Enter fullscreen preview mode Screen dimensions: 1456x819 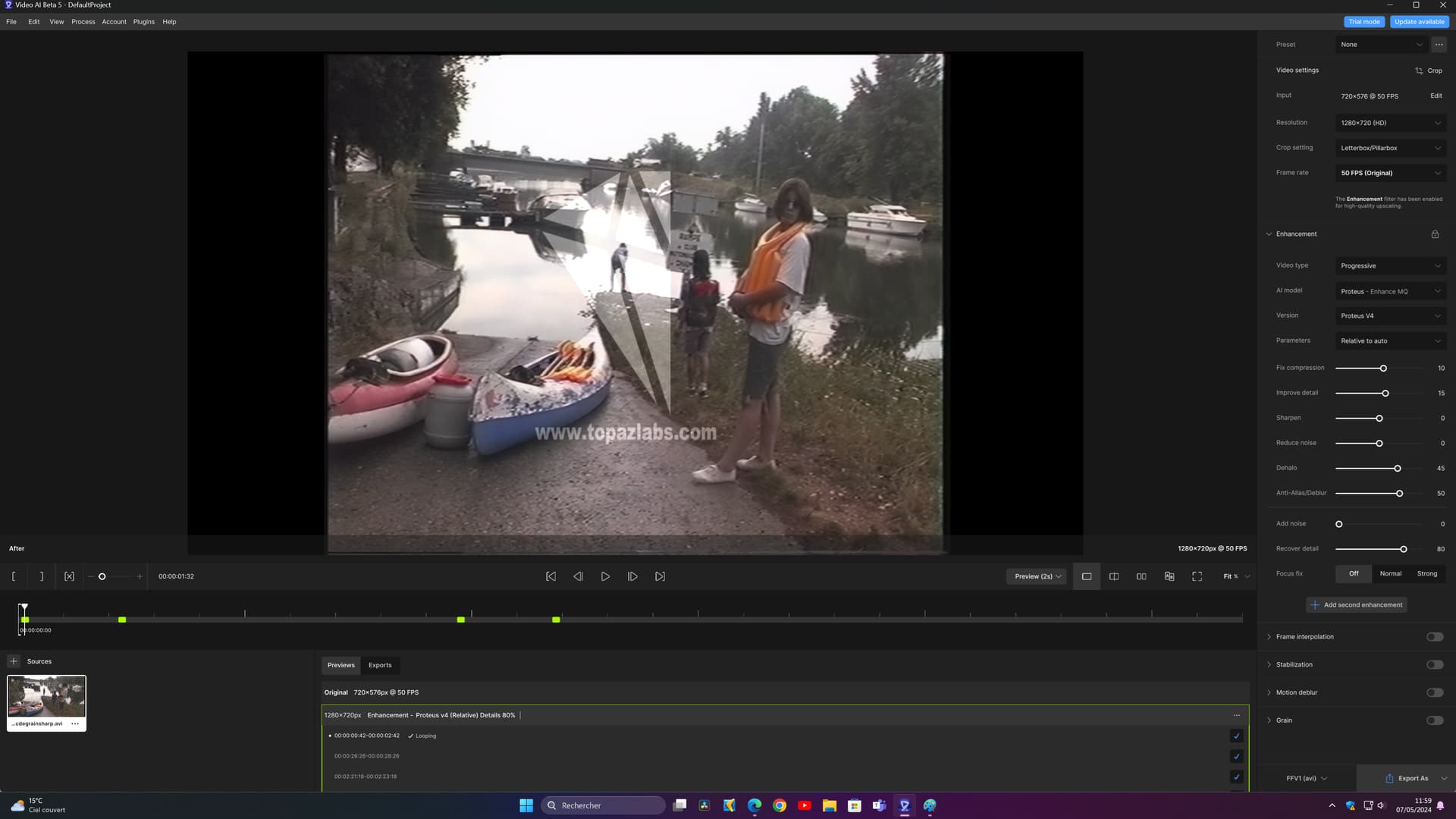click(x=1197, y=576)
